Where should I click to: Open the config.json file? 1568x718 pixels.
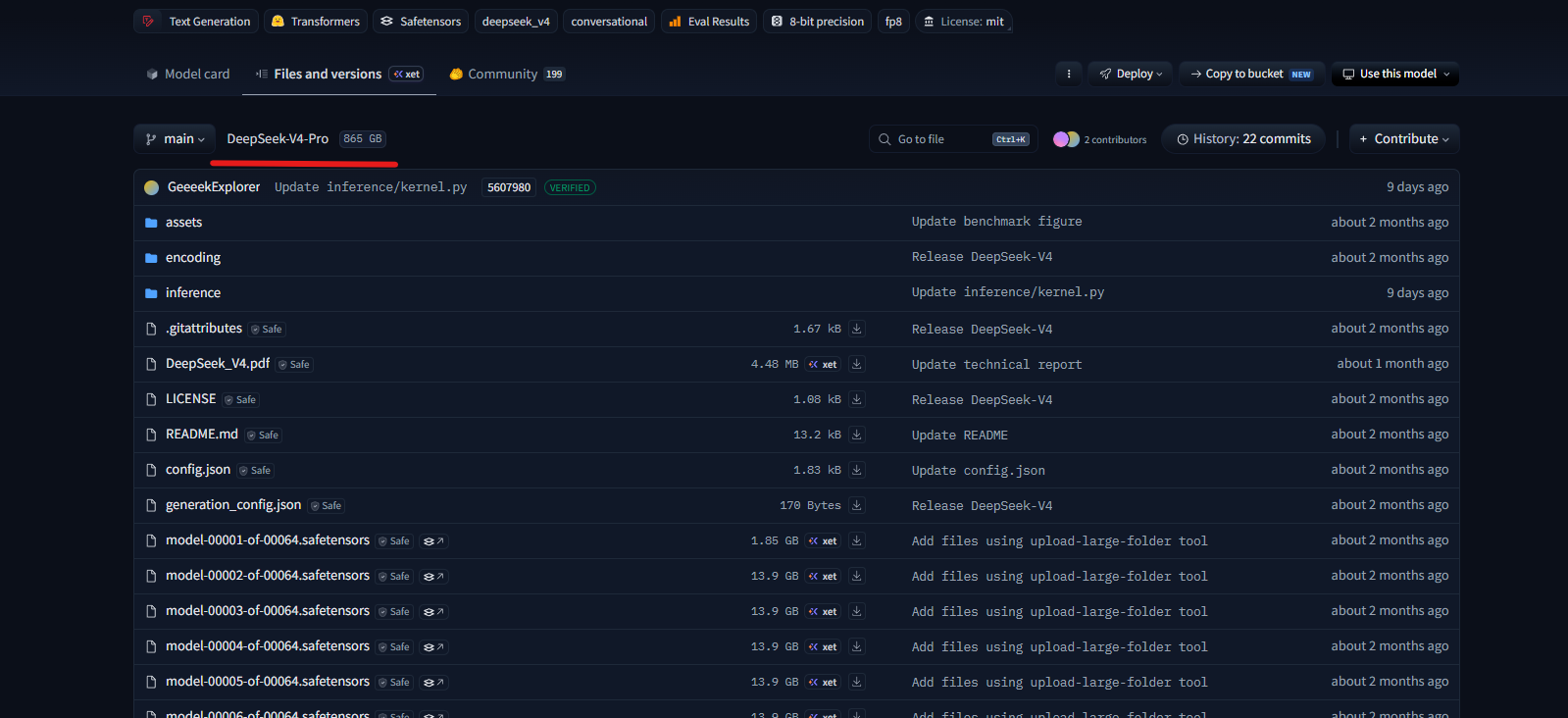[x=198, y=470]
